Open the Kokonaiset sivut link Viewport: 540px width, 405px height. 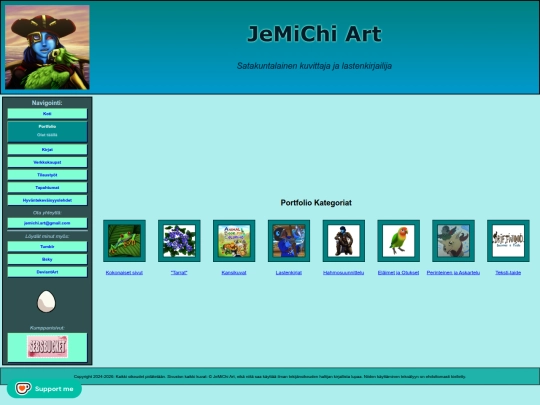(x=124, y=273)
